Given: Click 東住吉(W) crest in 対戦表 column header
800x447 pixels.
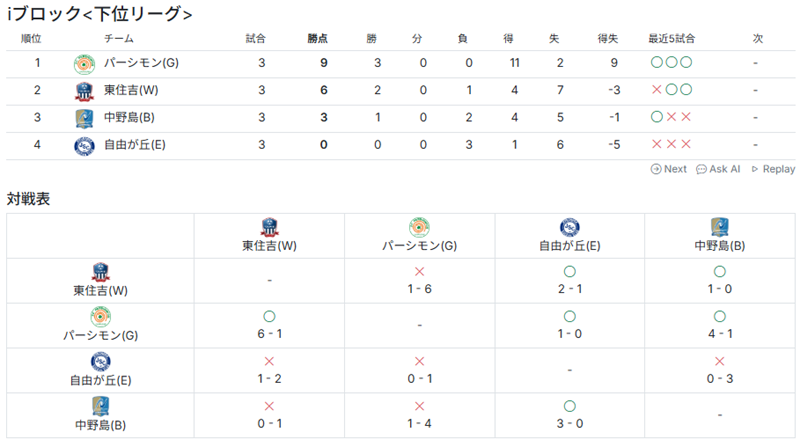Looking at the screenshot, I should [x=269, y=227].
